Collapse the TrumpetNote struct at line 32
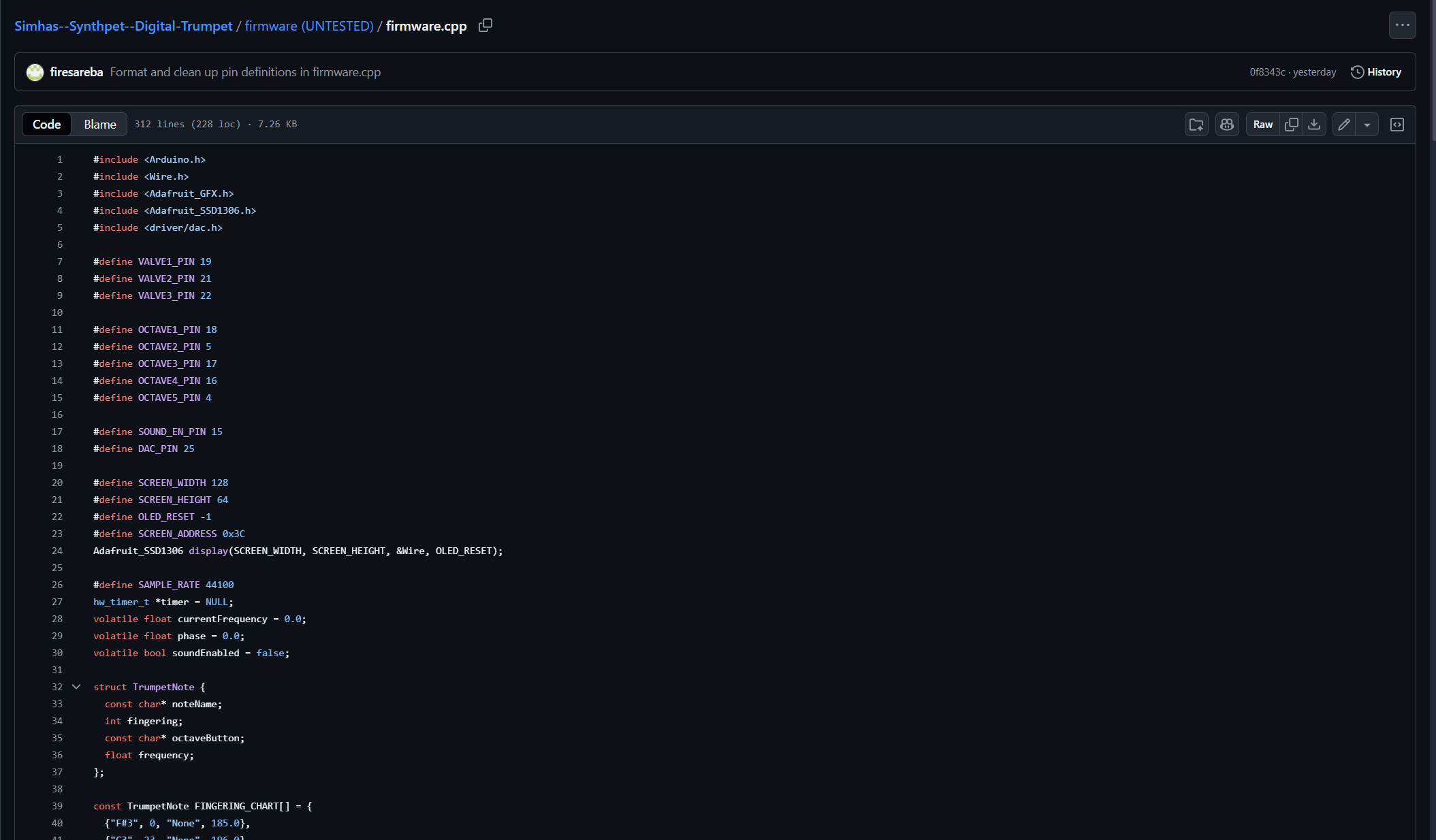The image size is (1436, 840). click(x=76, y=687)
